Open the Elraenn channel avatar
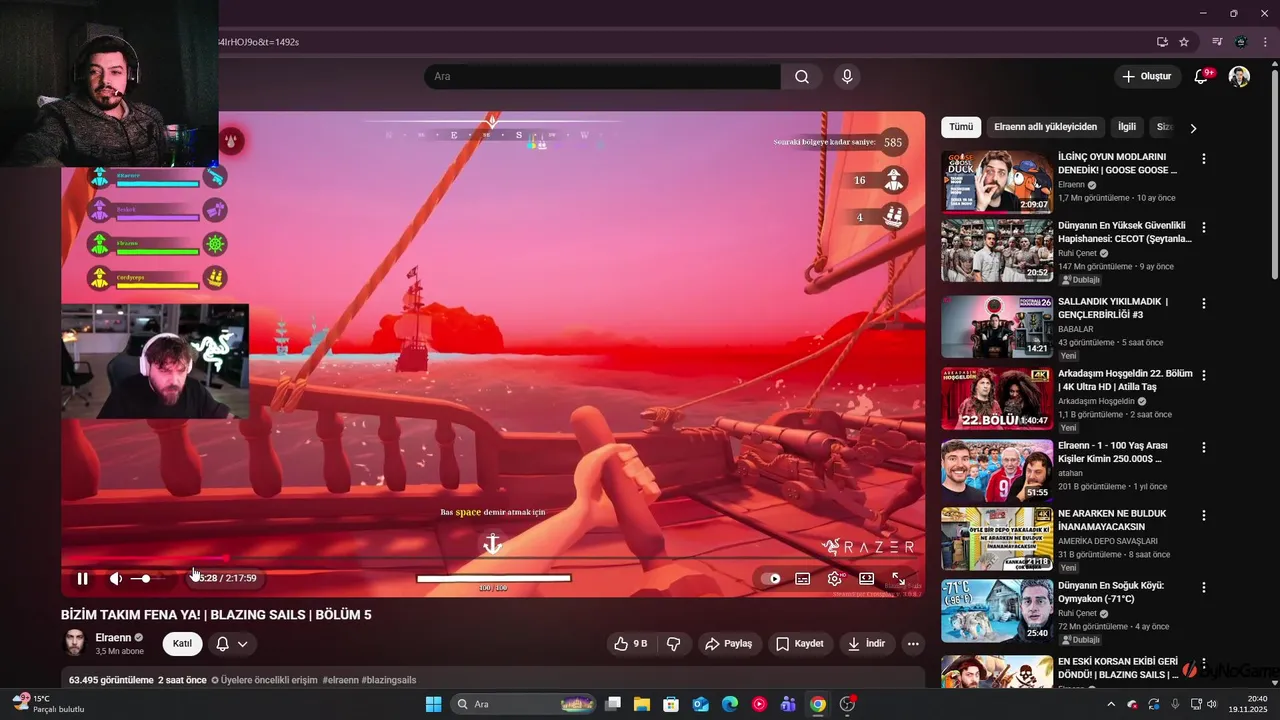The width and height of the screenshot is (1280, 720). point(75,643)
